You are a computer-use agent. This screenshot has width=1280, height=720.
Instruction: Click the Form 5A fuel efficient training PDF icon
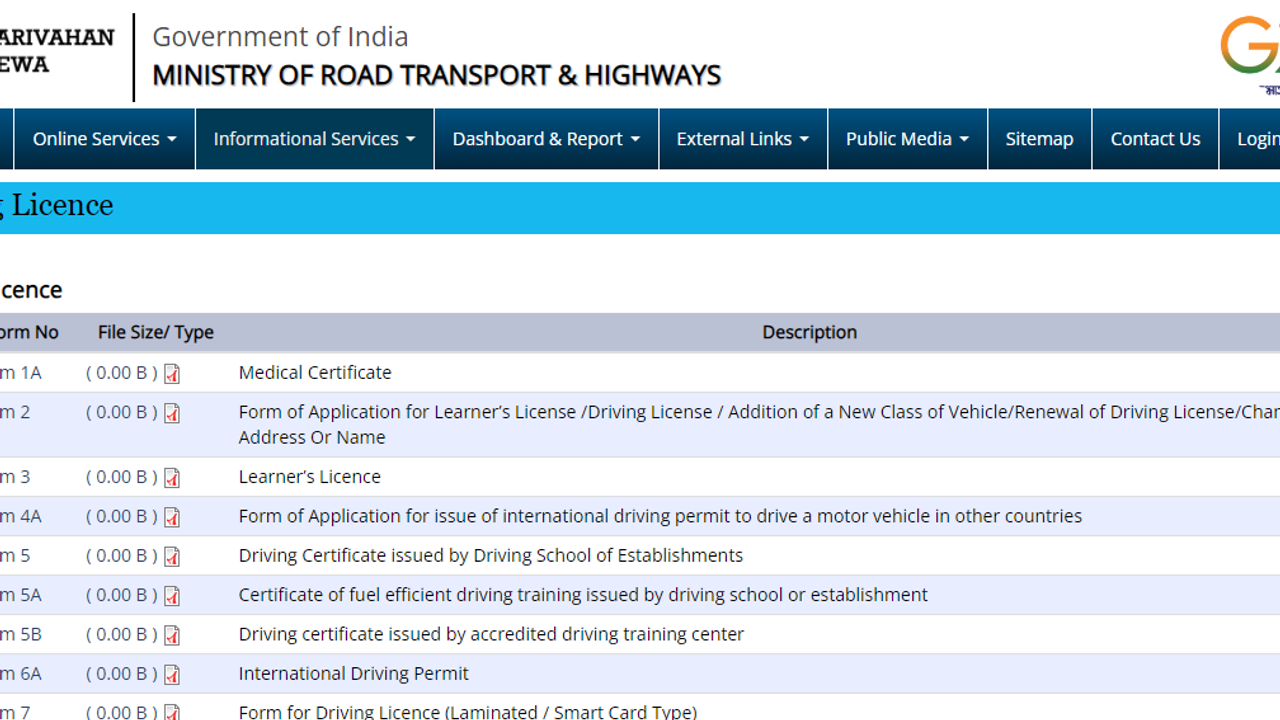click(x=171, y=595)
